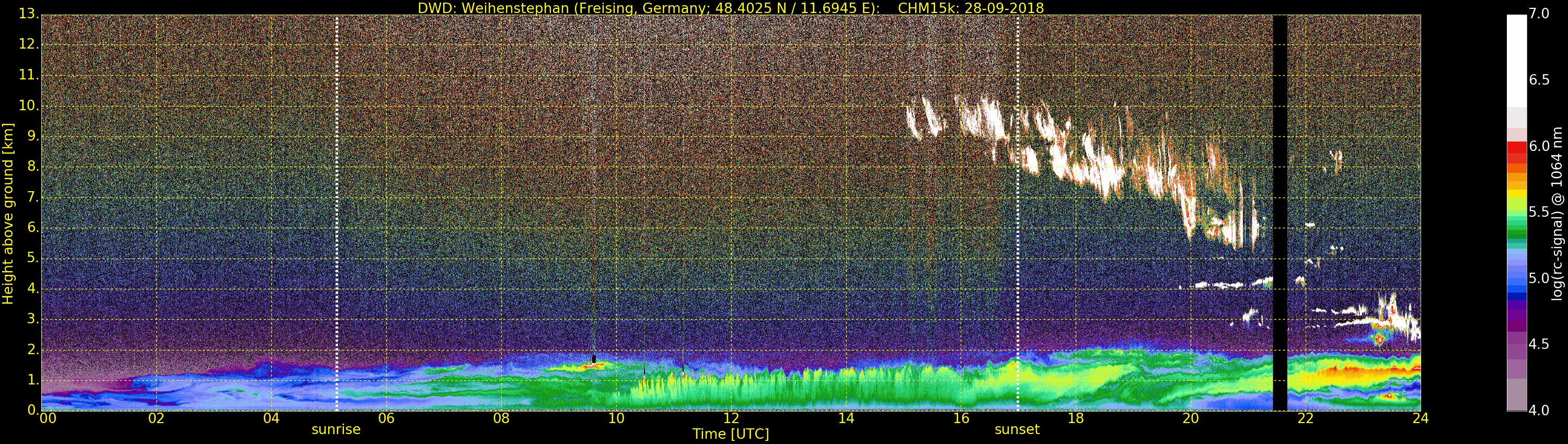Click the 12 km tick on the height axis
Image resolution: width=1568 pixels, height=444 pixels.
coord(29,44)
